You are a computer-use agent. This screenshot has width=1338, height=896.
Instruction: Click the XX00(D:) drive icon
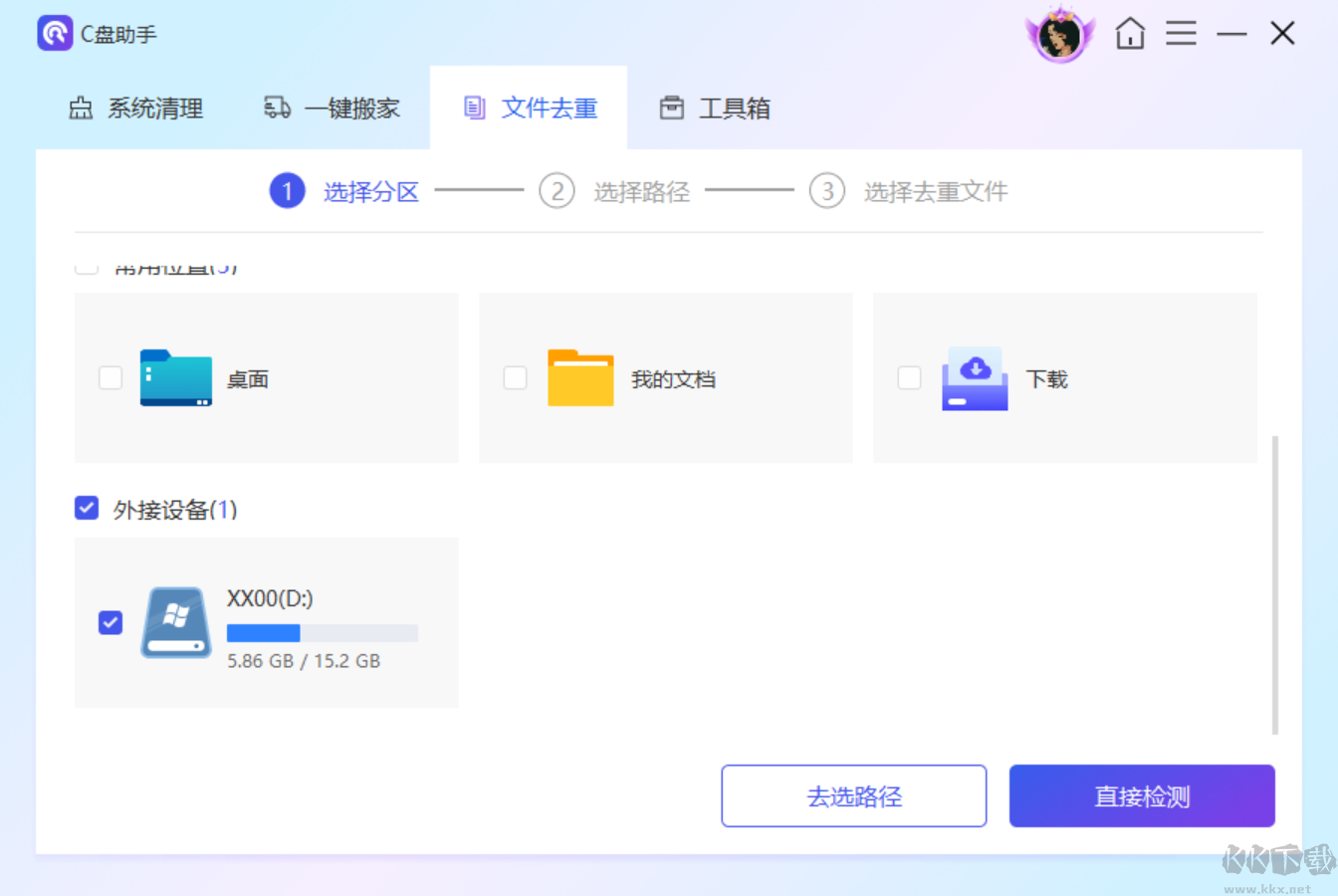176,622
